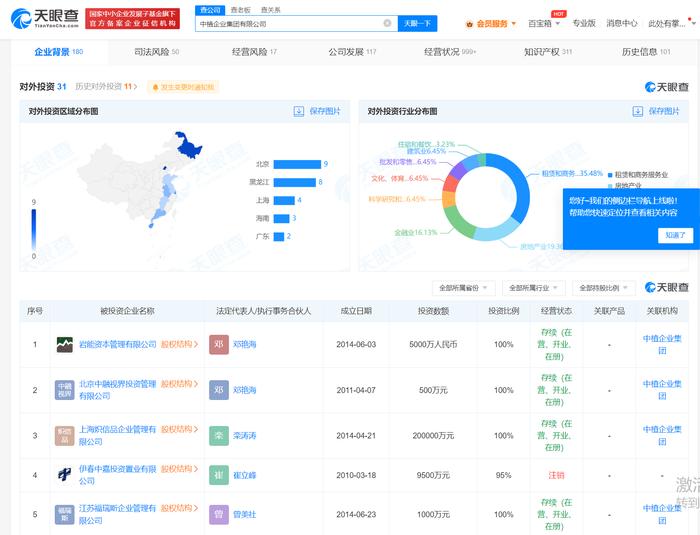The height and width of the screenshot is (535, 700).
Task: Expand 历史对外投资 11 via its chevron
Action: point(136,87)
